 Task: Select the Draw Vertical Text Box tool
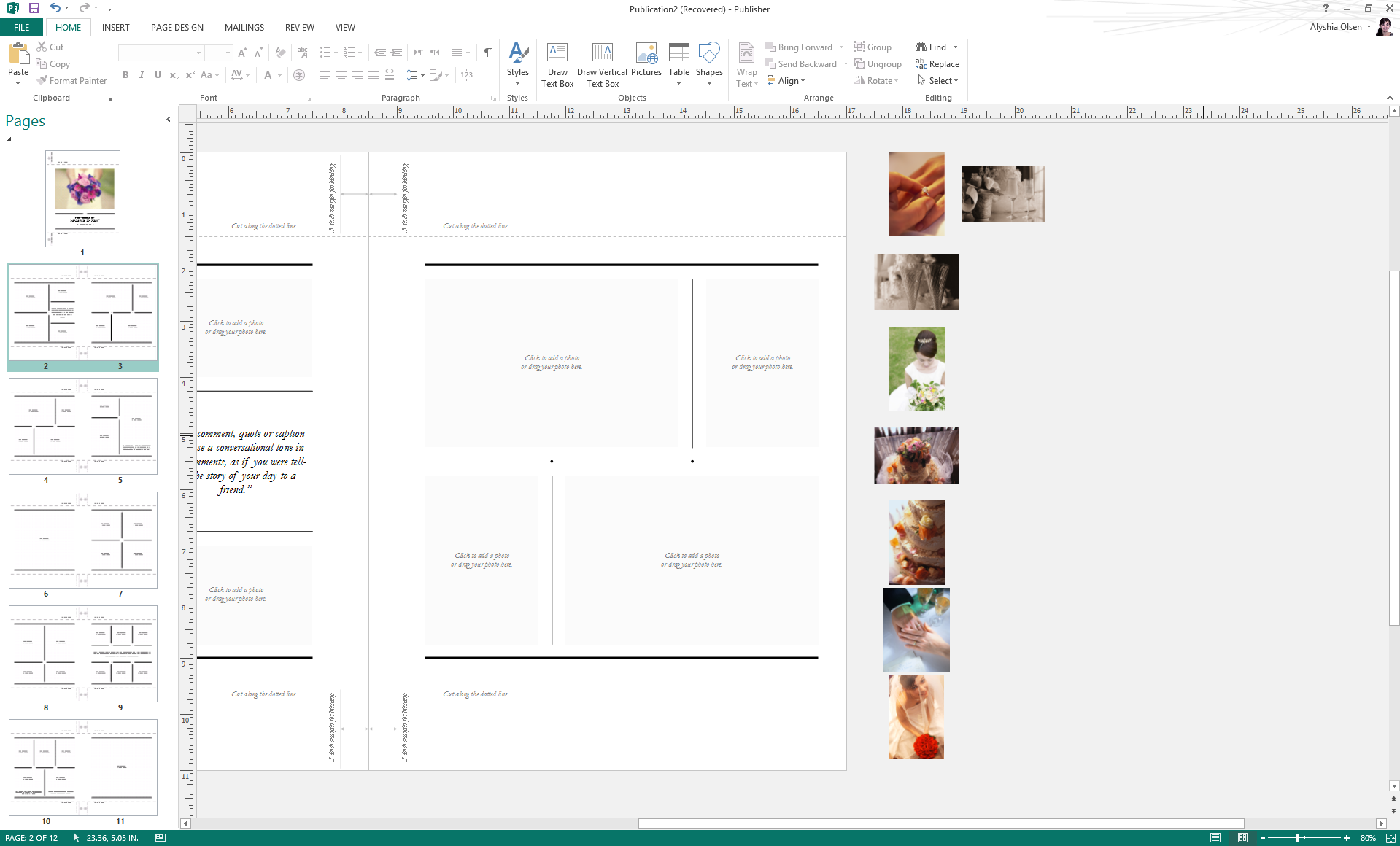602,64
